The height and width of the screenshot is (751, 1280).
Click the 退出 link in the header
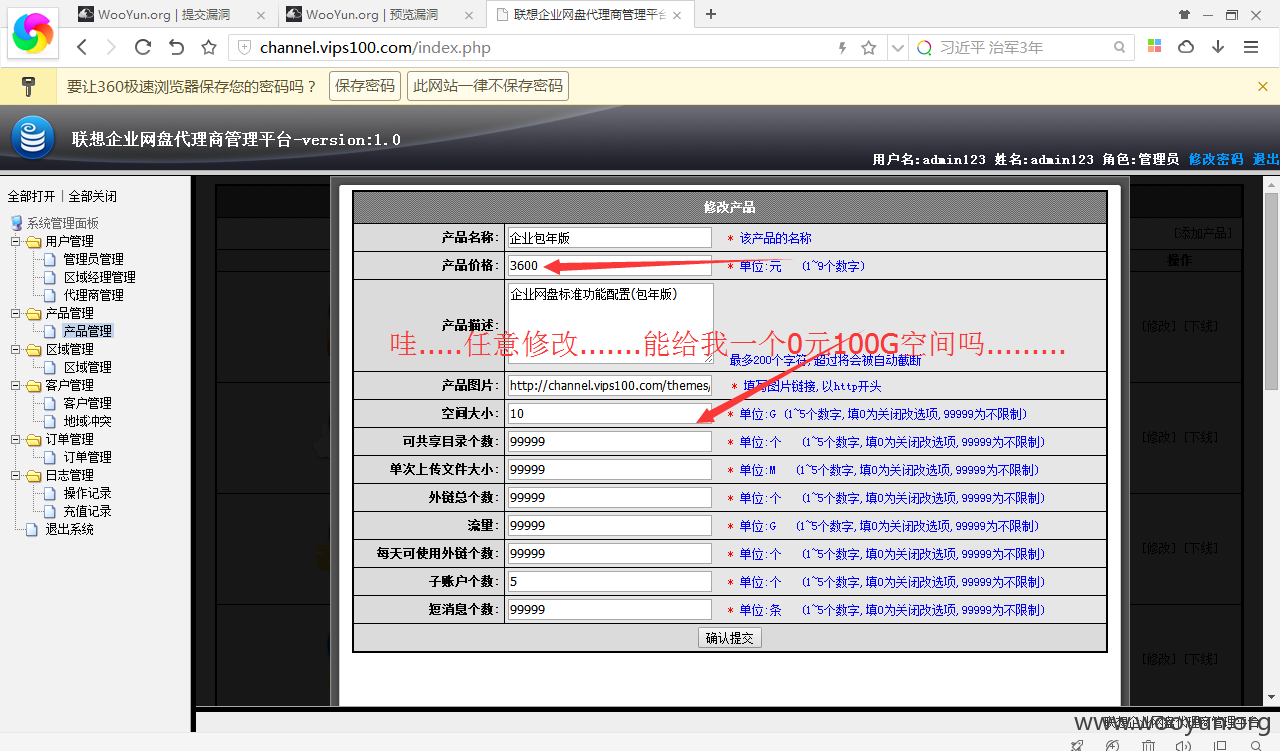1266,159
